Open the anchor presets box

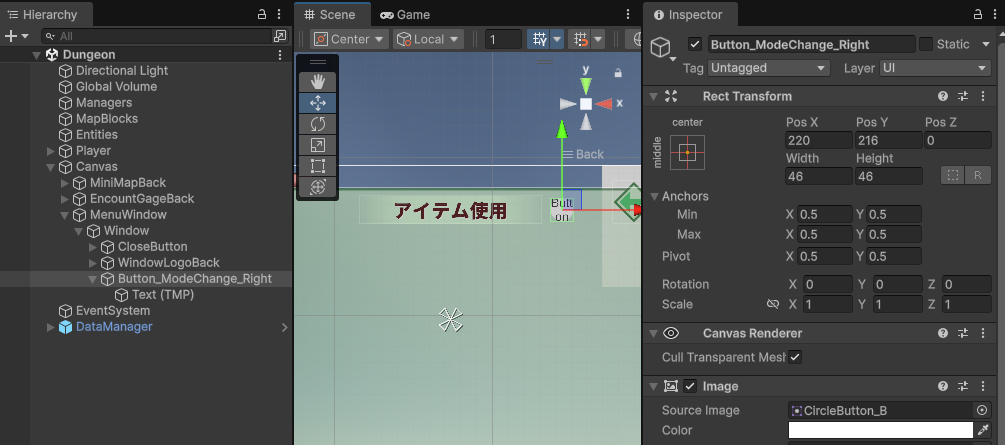point(687,152)
